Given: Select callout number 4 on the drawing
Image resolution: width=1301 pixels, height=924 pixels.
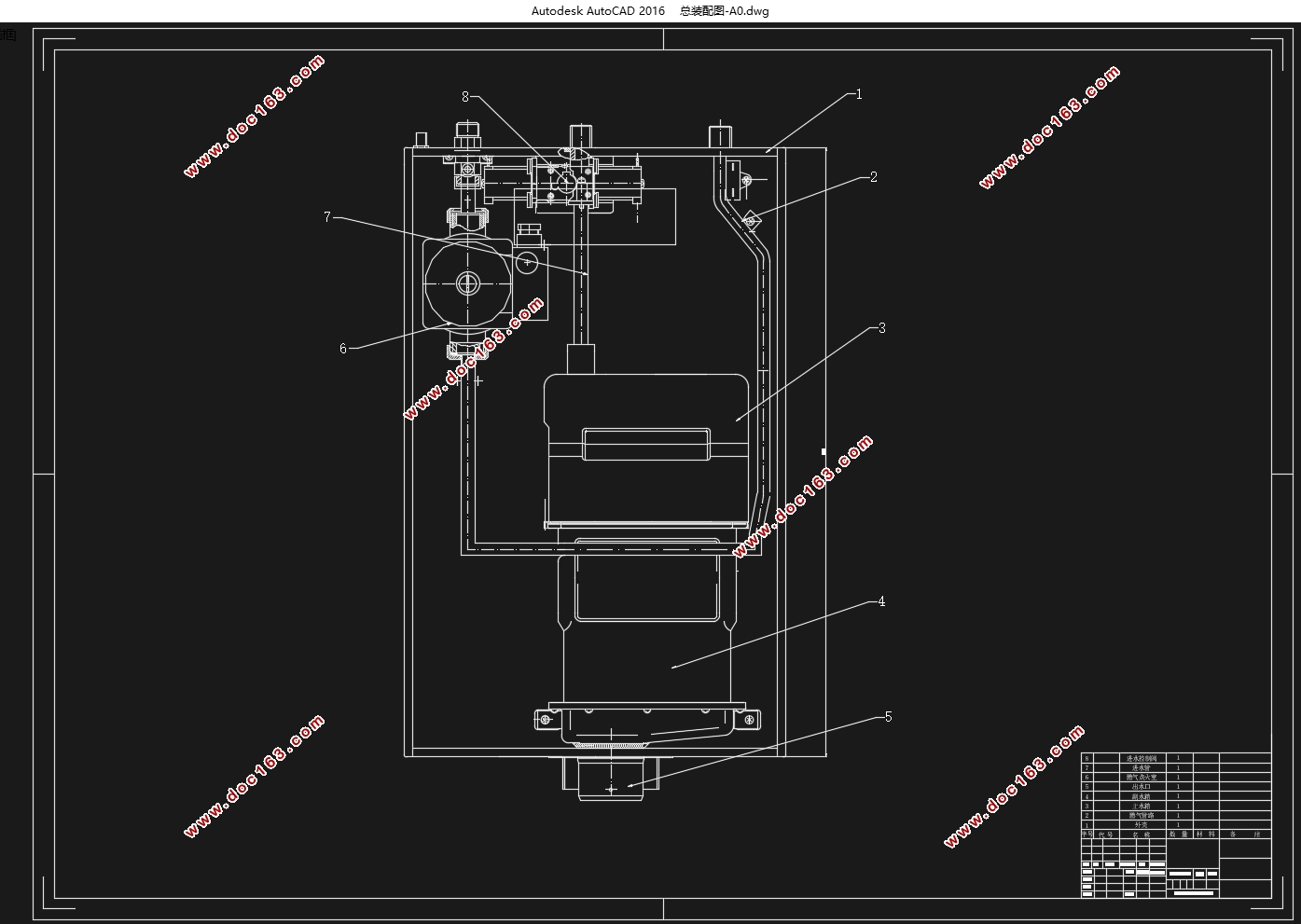Looking at the screenshot, I should click(881, 601).
